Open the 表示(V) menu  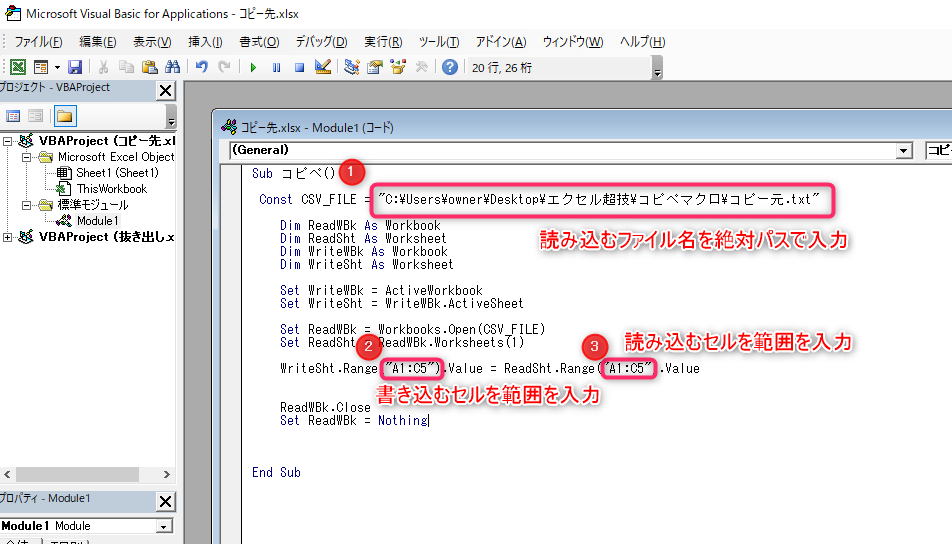tap(152, 42)
